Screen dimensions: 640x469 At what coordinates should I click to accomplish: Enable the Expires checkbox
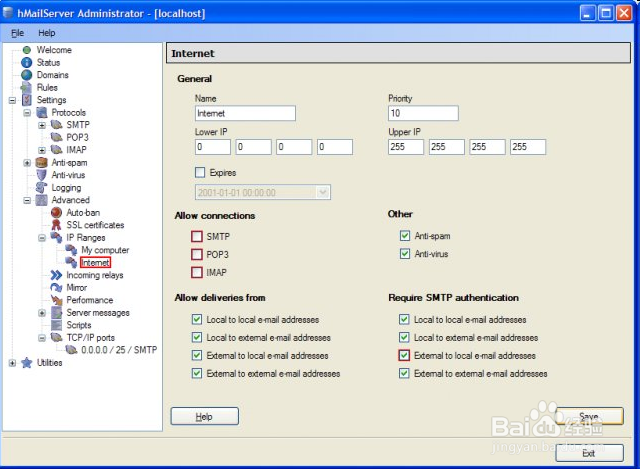tap(200, 172)
